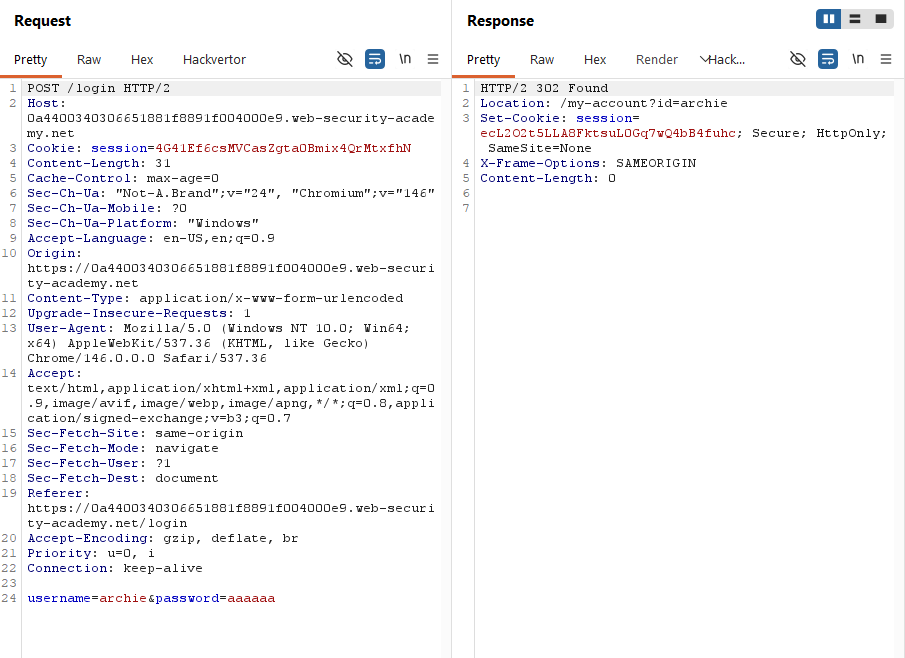
Task: Switch to Response Raw tab
Action: pos(542,59)
